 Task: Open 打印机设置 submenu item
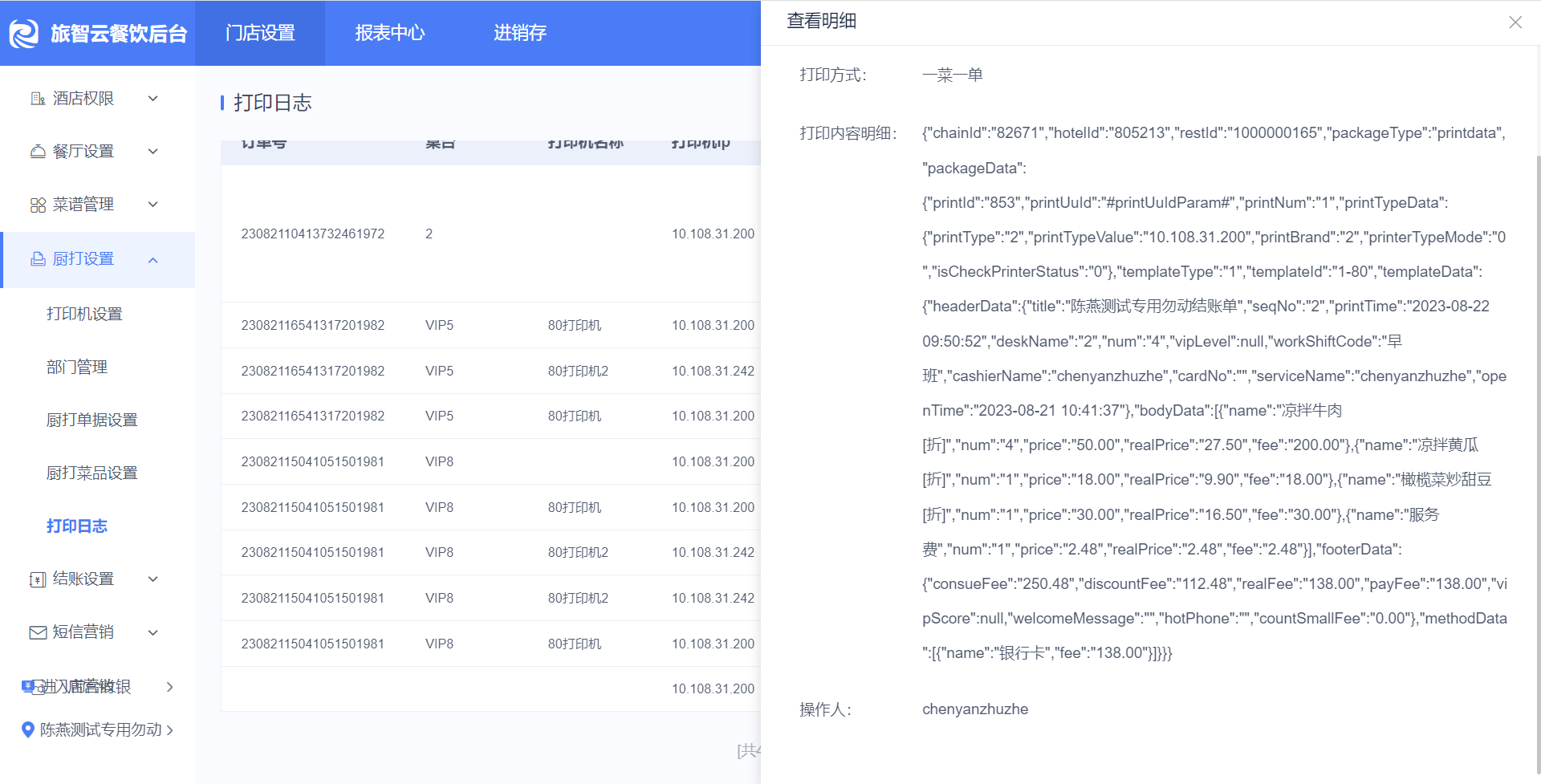click(x=84, y=315)
